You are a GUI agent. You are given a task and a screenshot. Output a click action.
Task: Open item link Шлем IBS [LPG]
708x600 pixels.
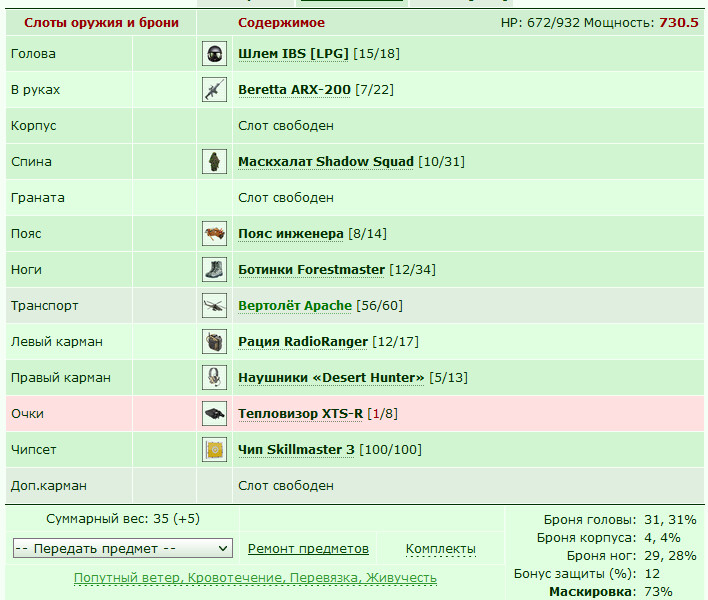click(293, 54)
